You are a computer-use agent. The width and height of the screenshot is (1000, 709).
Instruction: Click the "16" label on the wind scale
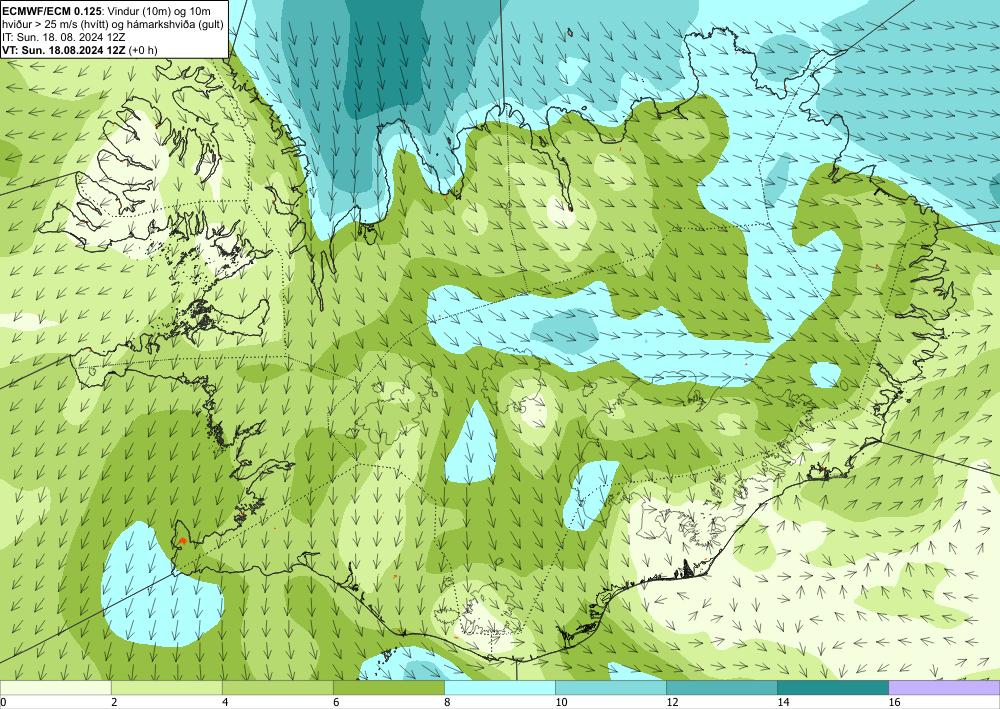point(894,702)
